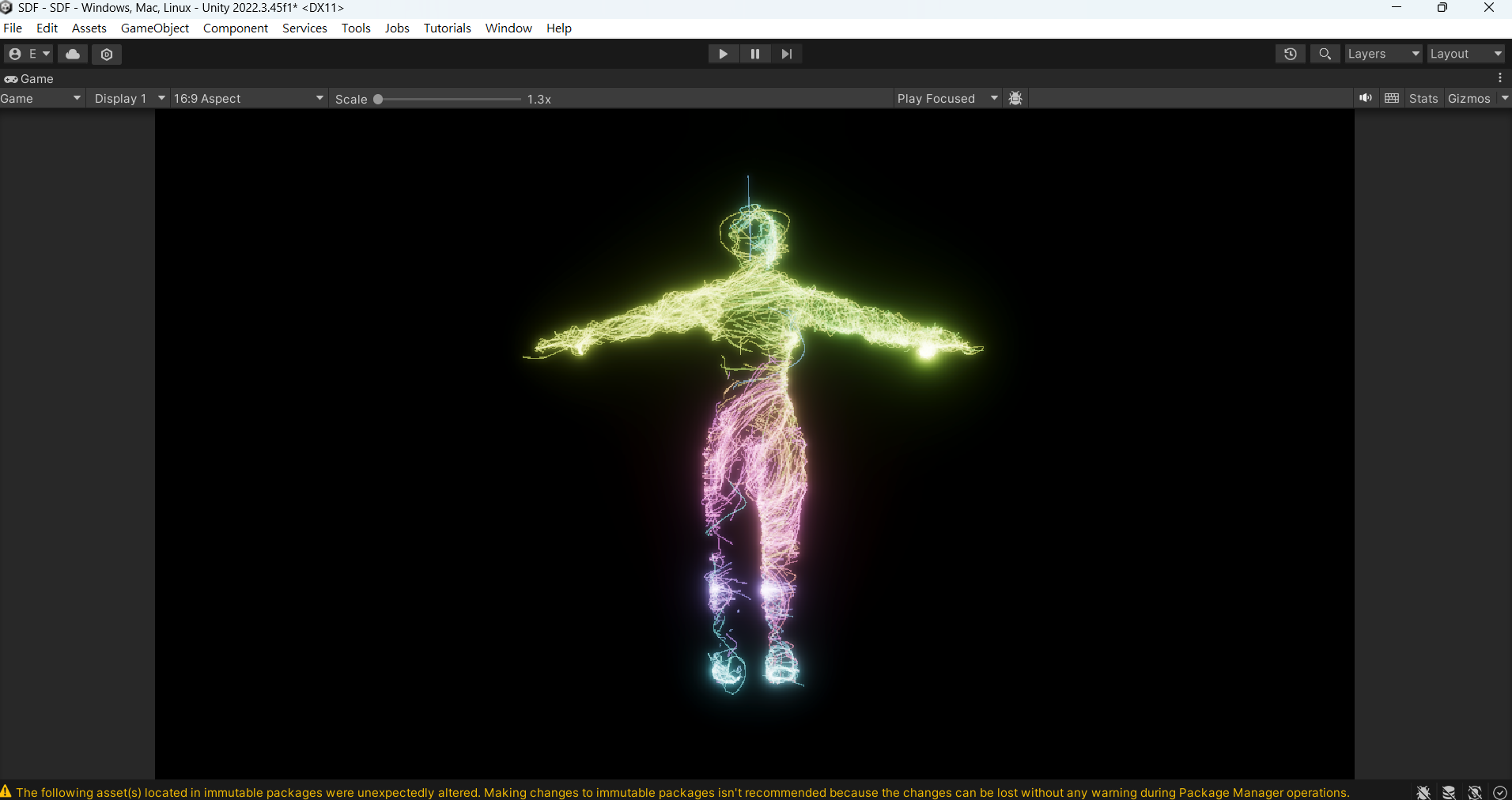
Task: Open the 16:9 Aspect dropdown
Action: 249,98
